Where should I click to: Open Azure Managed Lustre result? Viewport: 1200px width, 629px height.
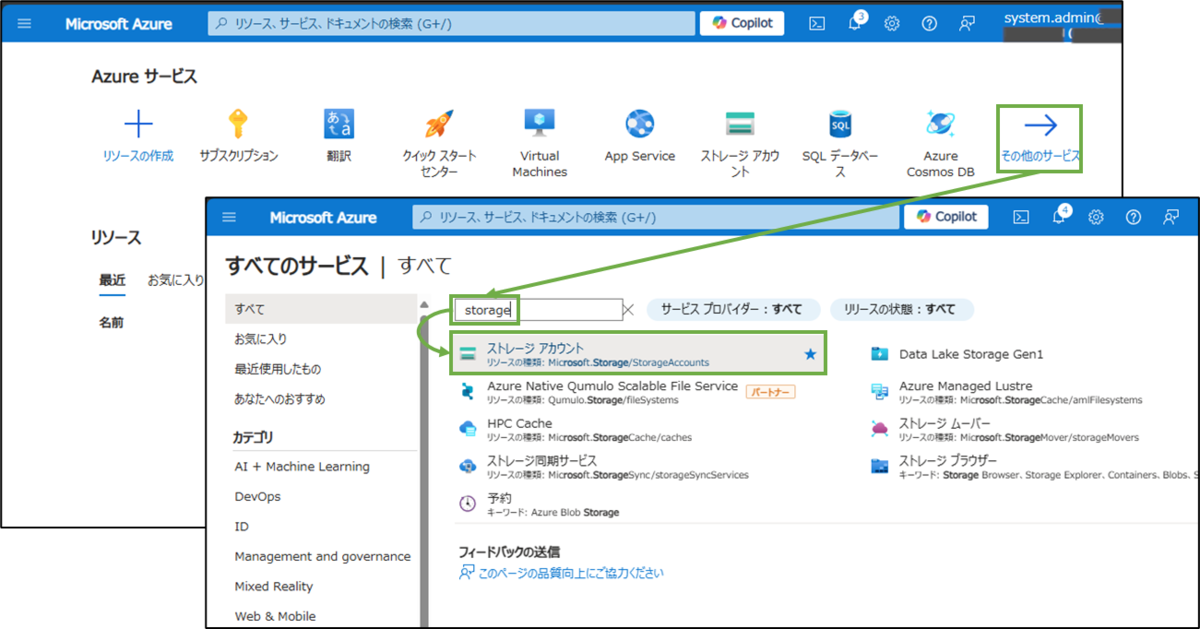[x=966, y=386]
